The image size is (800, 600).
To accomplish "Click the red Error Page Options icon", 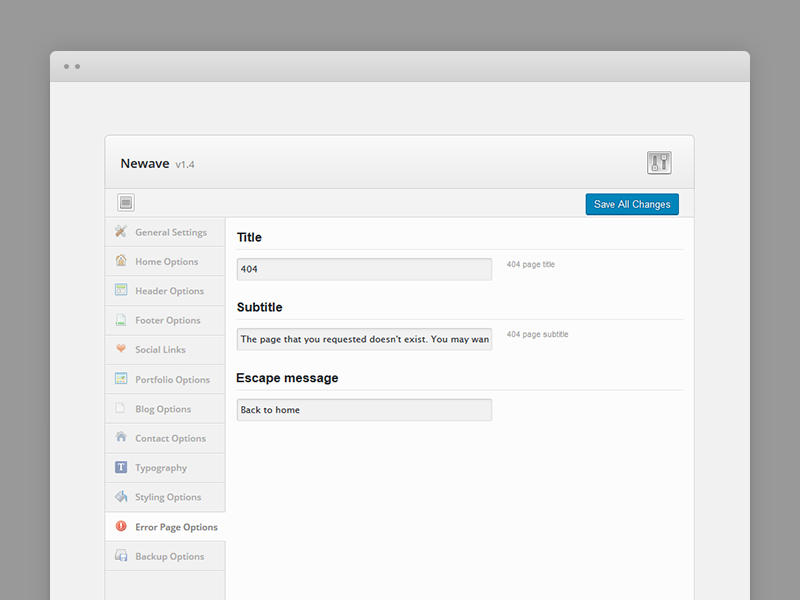I will click(x=121, y=526).
